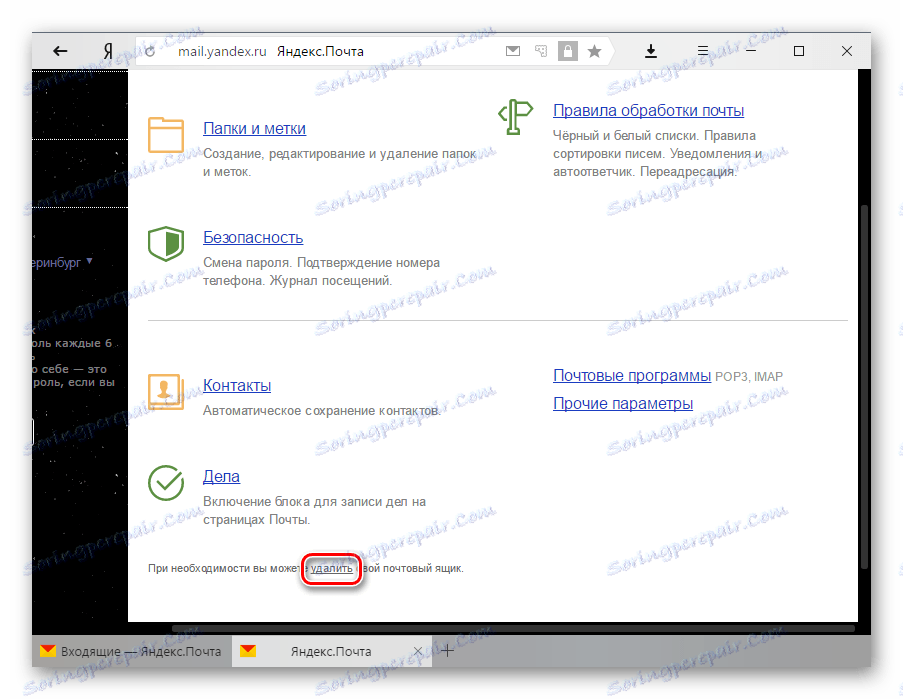Open the Почтовые программы link

pos(632,375)
